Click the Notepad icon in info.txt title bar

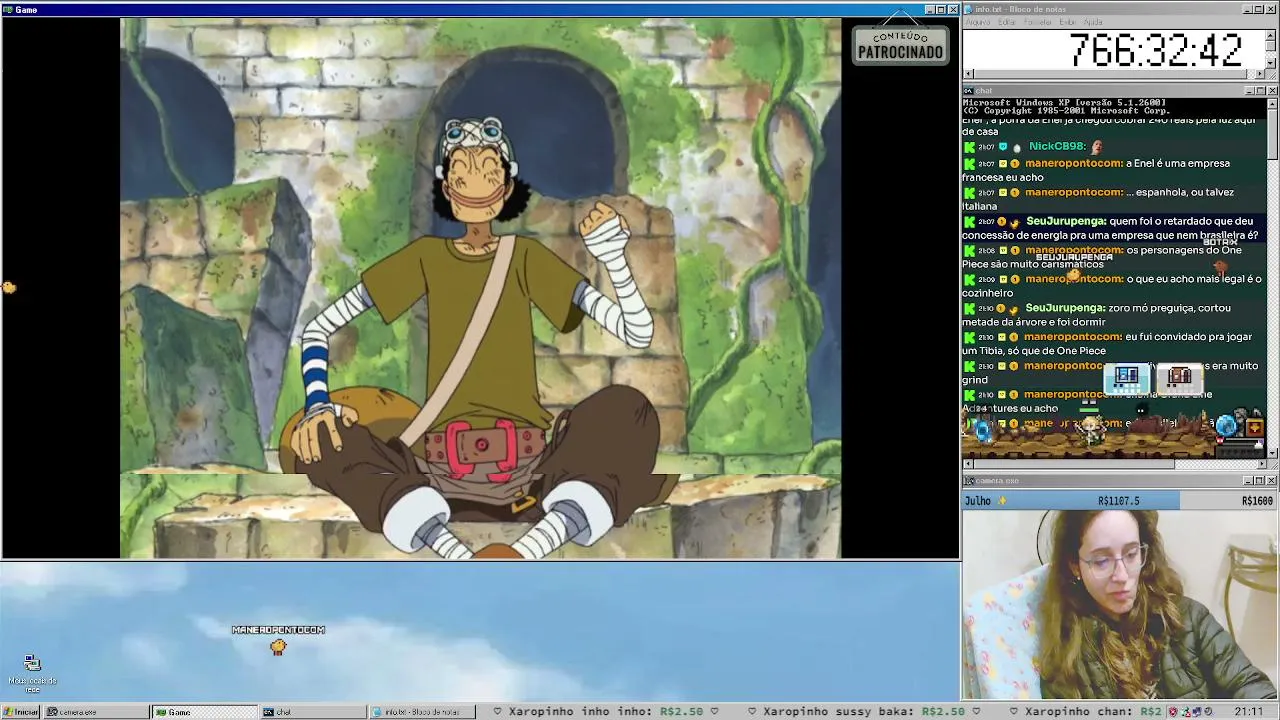968,9
